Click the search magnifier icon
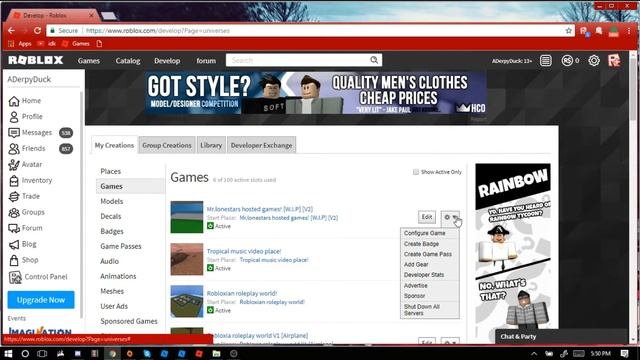 pos(374,60)
